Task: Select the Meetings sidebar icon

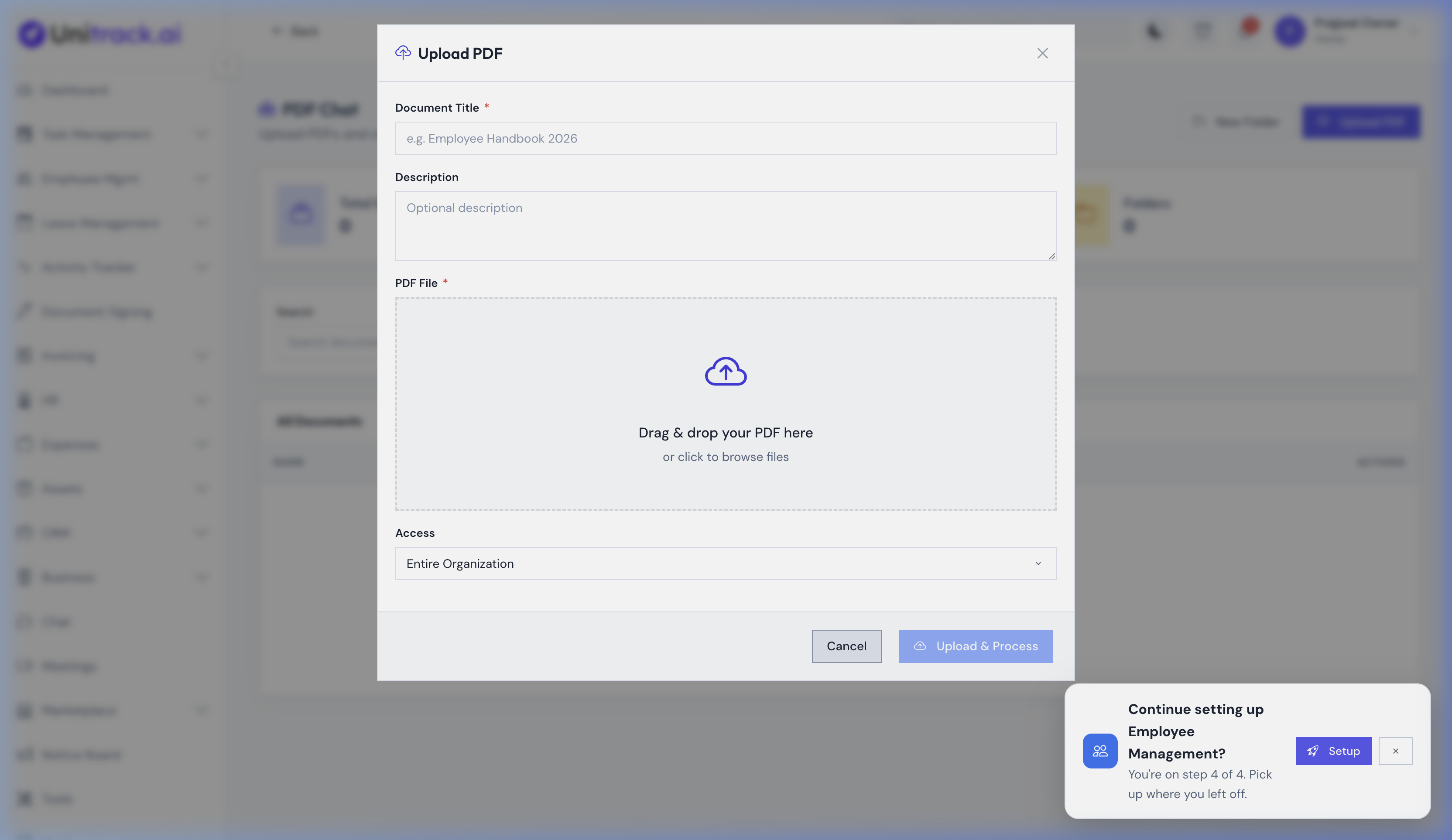Action: [24, 666]
